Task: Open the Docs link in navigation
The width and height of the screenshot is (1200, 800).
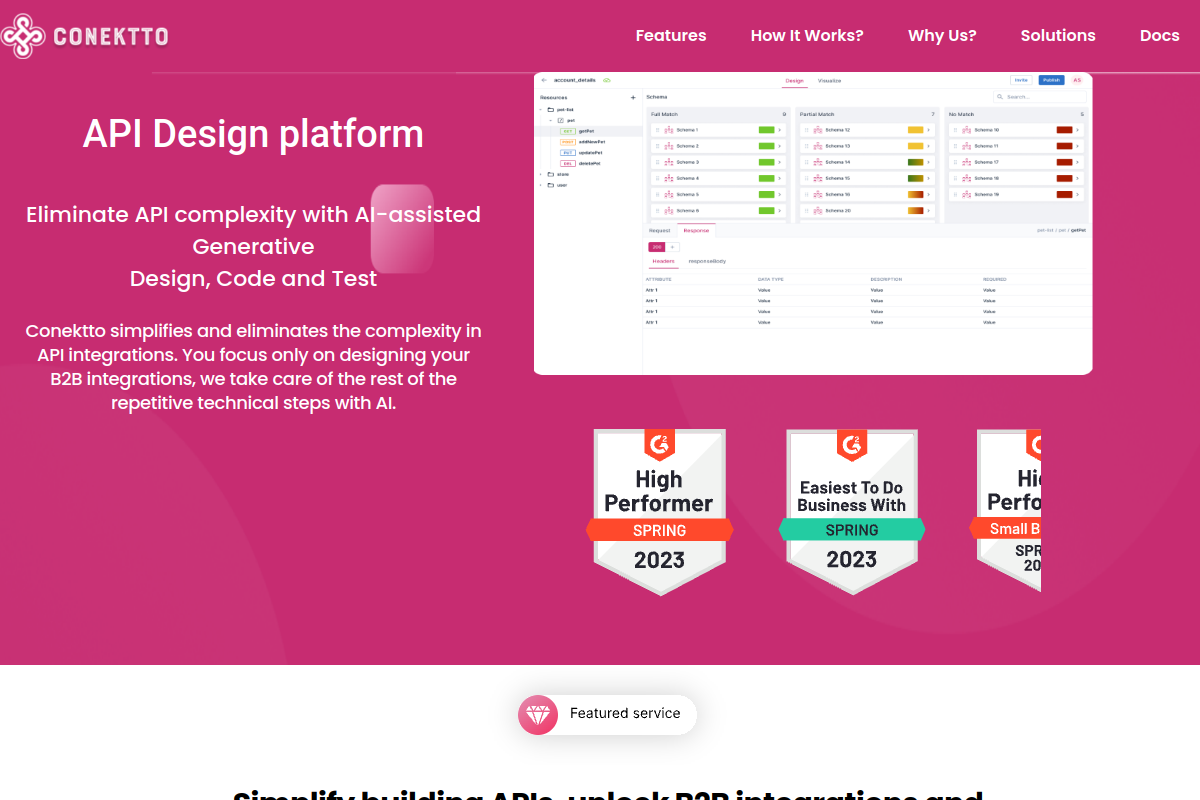Action: 1160,35
